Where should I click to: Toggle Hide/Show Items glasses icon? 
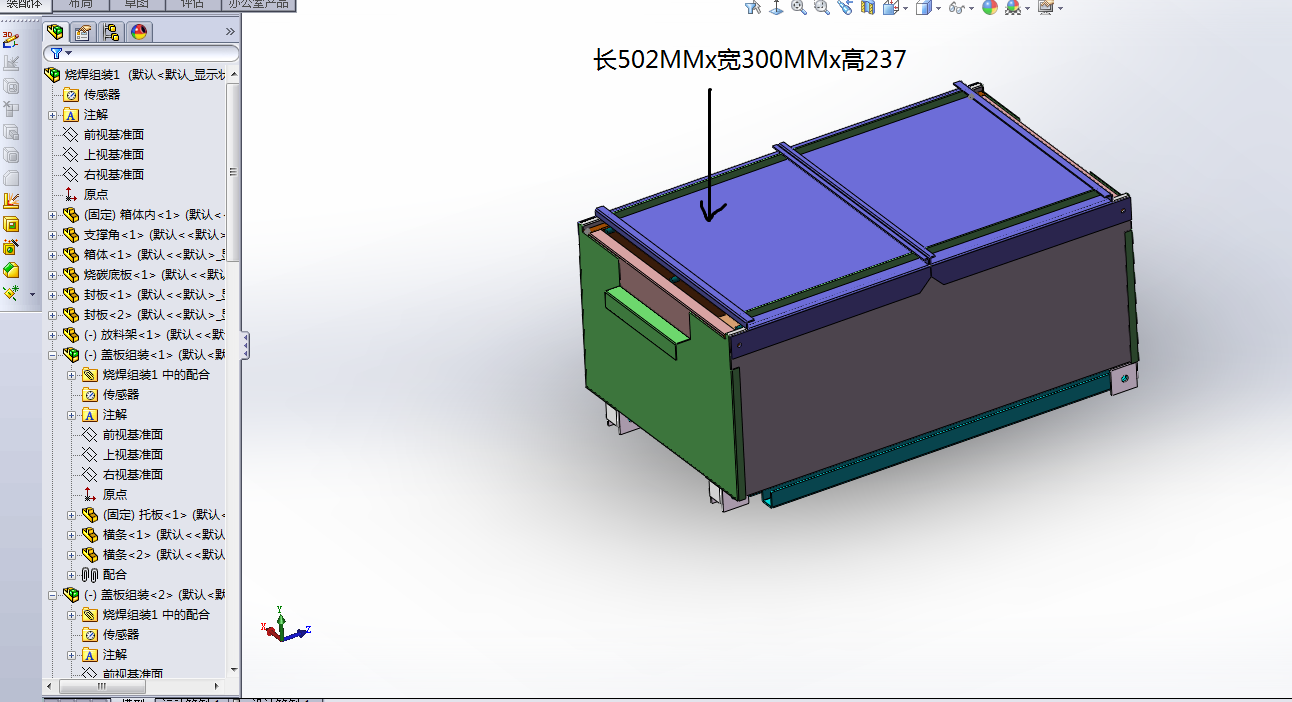click(956, 8)
